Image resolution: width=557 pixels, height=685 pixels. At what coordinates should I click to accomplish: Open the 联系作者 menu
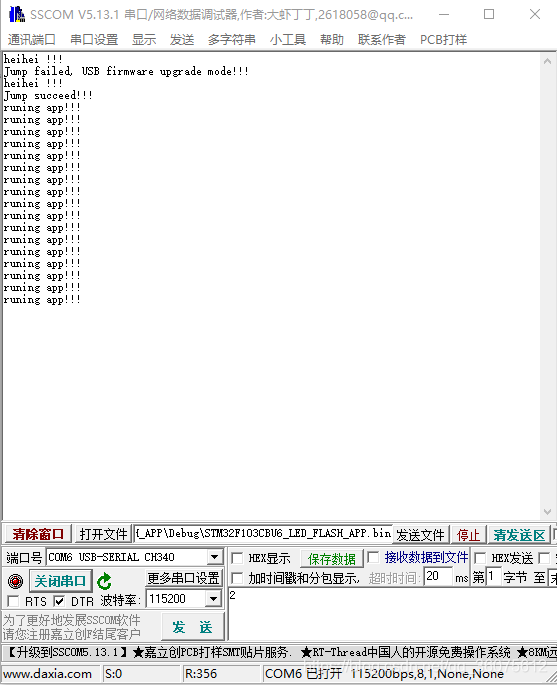tap(382, 40)
